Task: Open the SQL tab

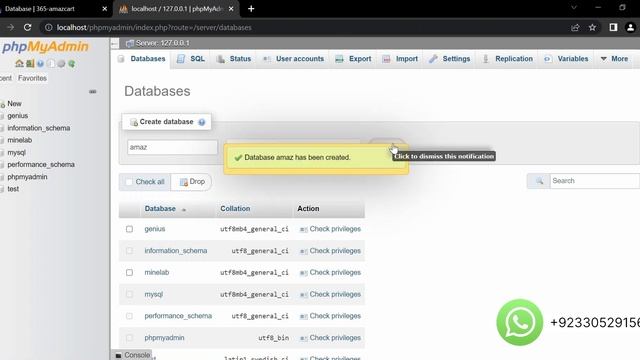Action: [191, 59]
